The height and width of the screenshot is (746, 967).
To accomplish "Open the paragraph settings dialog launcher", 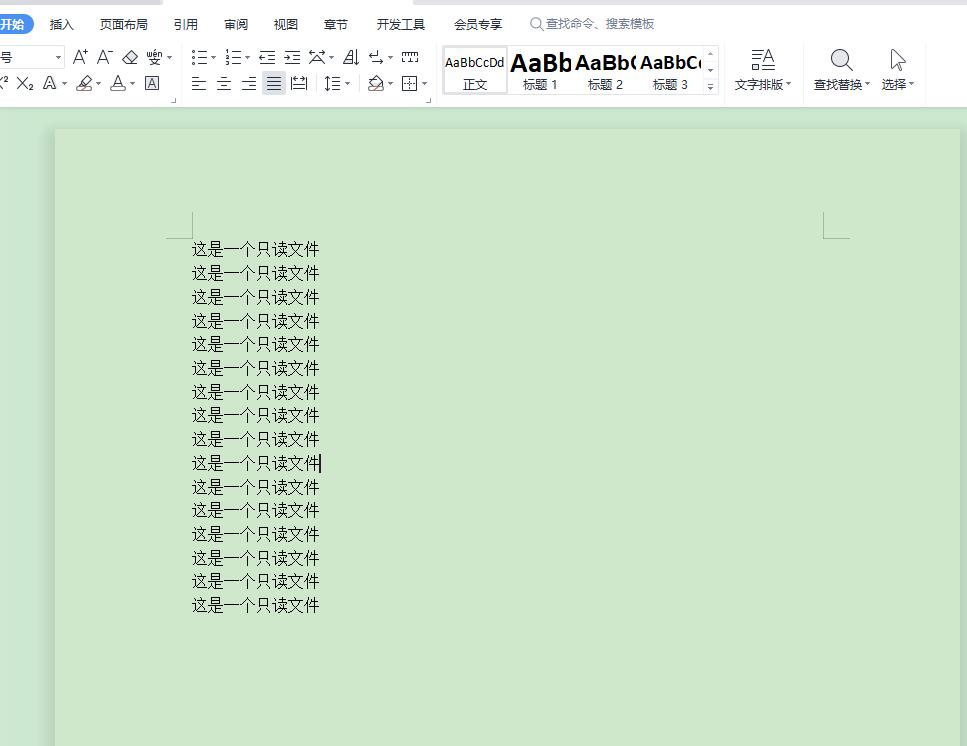I will pos(428,100).
